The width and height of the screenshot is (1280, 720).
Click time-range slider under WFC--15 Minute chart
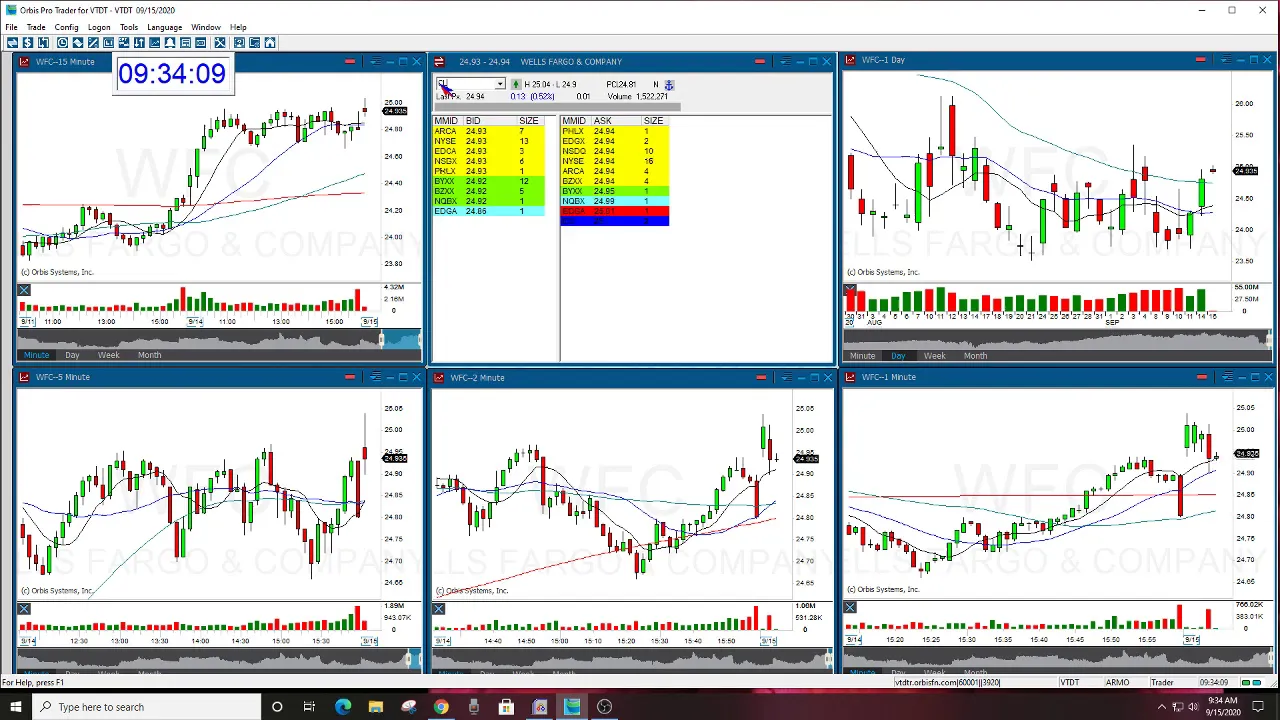(219, 340)
